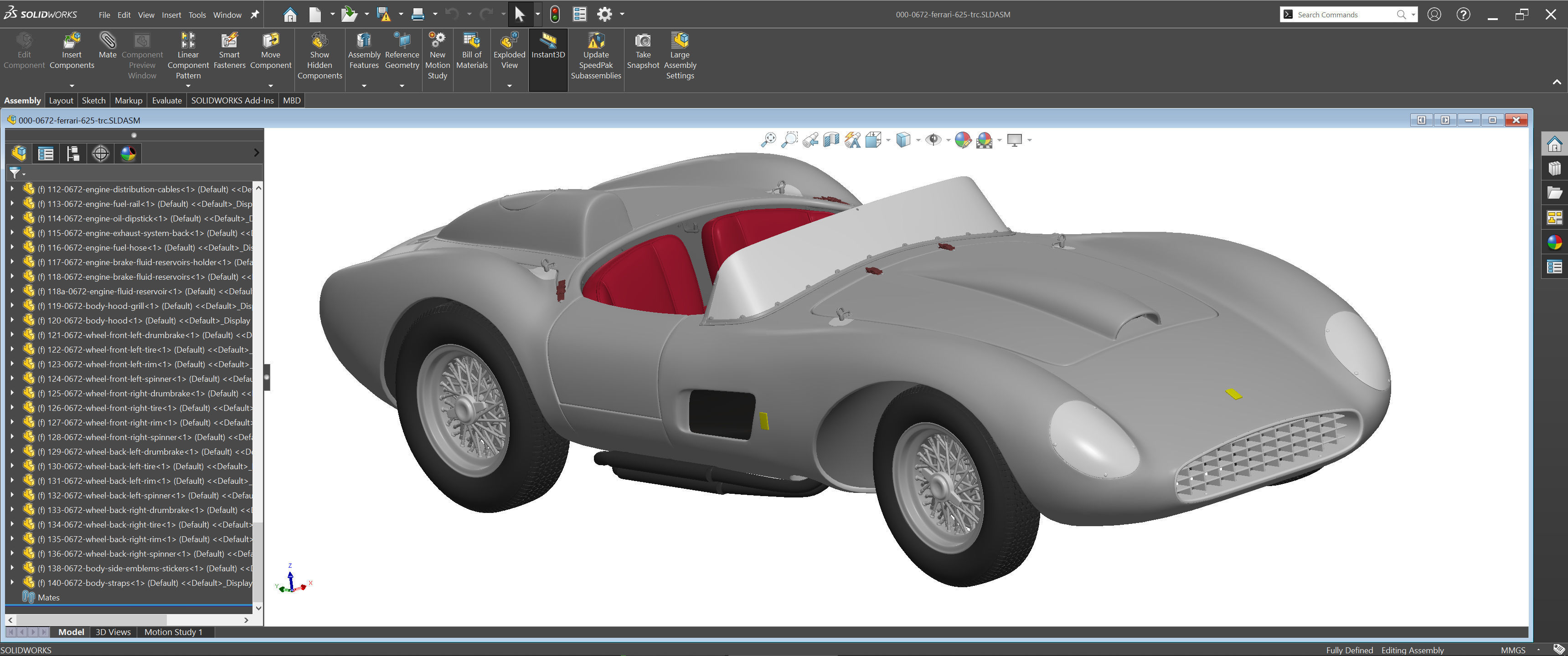Image resolution: width=1568 pixels, height=656 pixels.
Task: Expand the FeatureManager tabs chevron
Action: [256, 153]
